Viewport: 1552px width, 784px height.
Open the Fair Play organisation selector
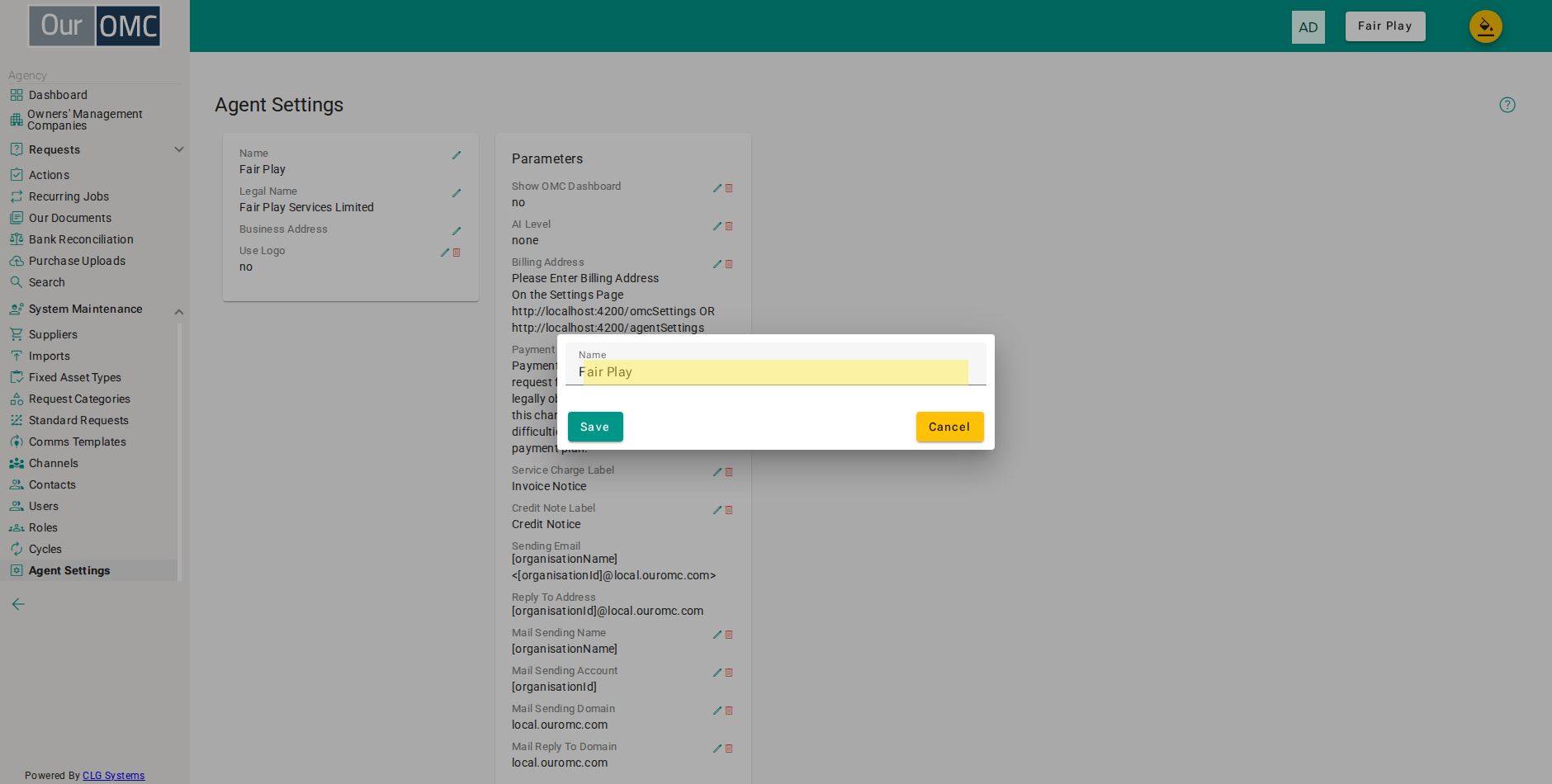[1385, 26]
